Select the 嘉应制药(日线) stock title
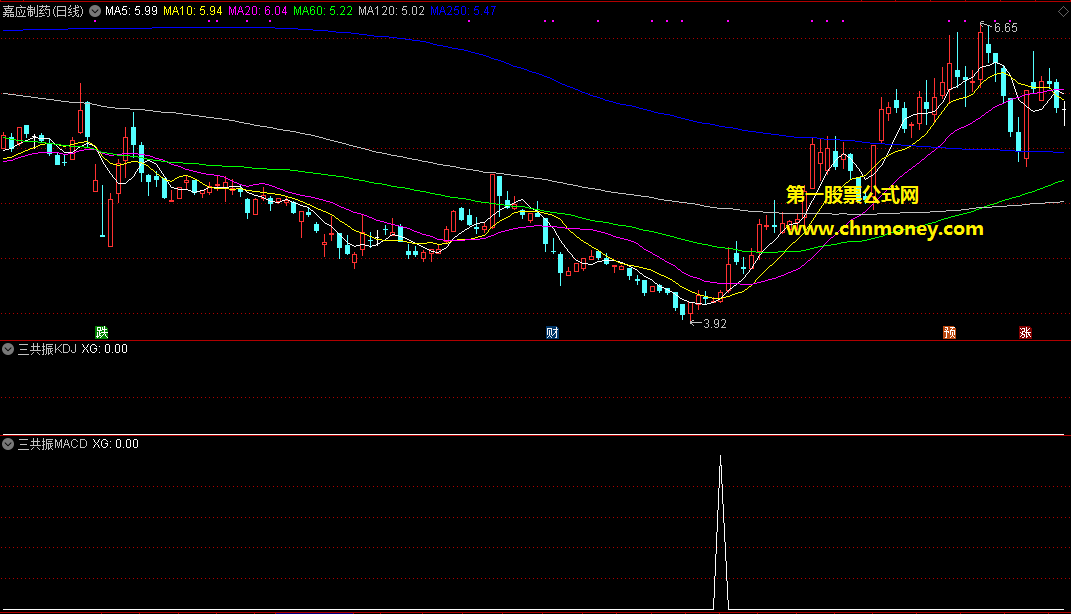Image resolution: width=1071 pixels, height=614 pixels. [43, 11]
